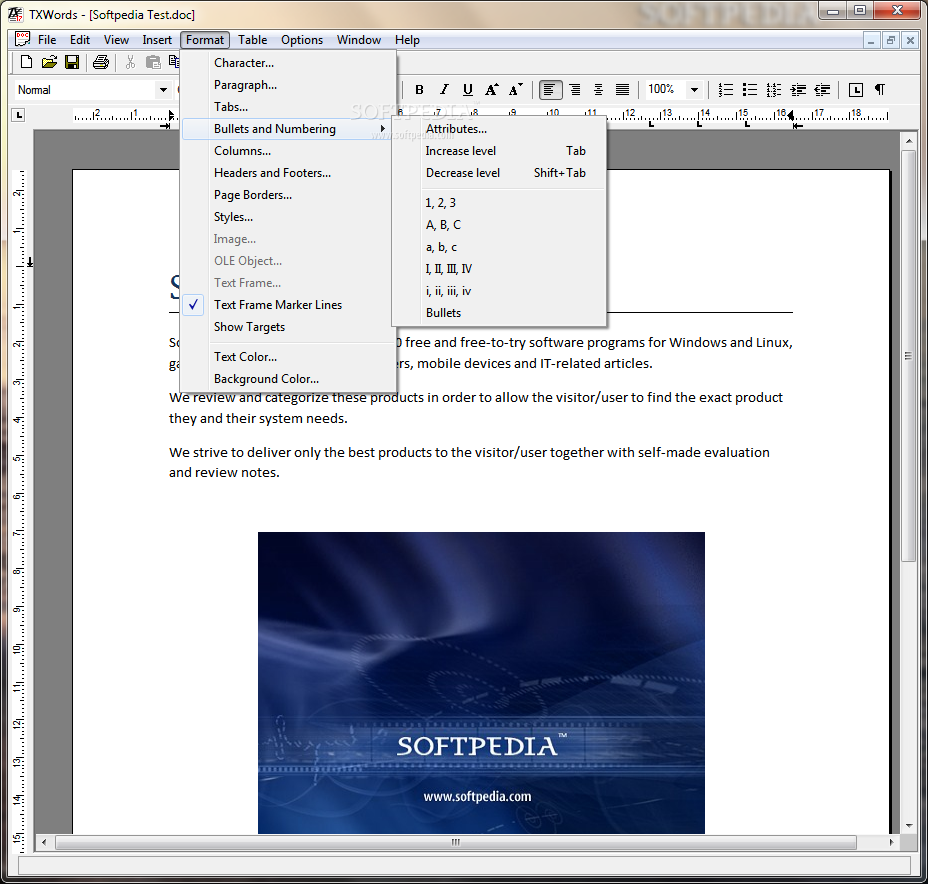This screenshot has height=884, width=928.
Task: Toggle Underline formatting
Action: (x=468, y=90)
